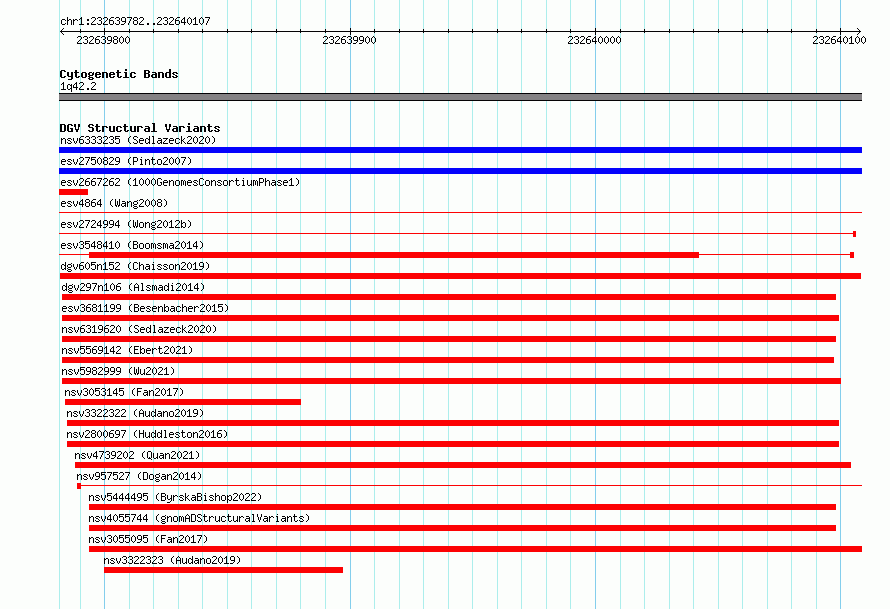Open variant nsv957527 (Dogan2014) label

139,476
